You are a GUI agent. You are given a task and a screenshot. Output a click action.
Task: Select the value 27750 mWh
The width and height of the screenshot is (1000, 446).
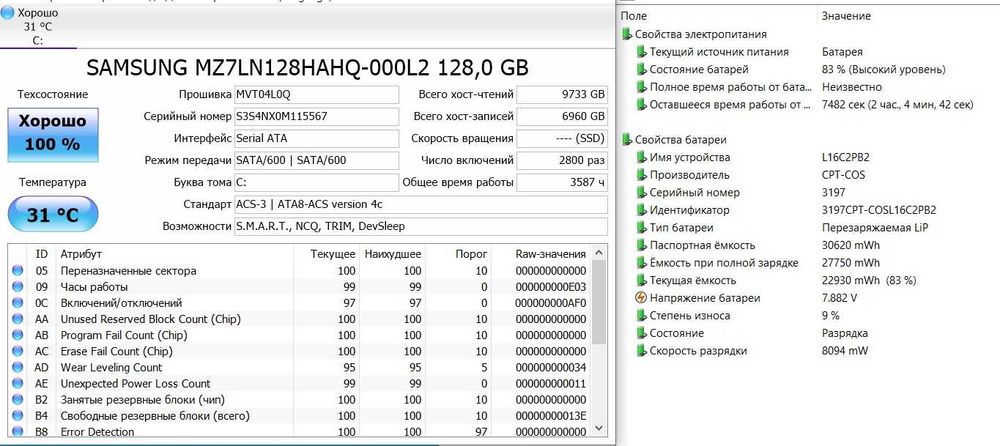point(851,263)
